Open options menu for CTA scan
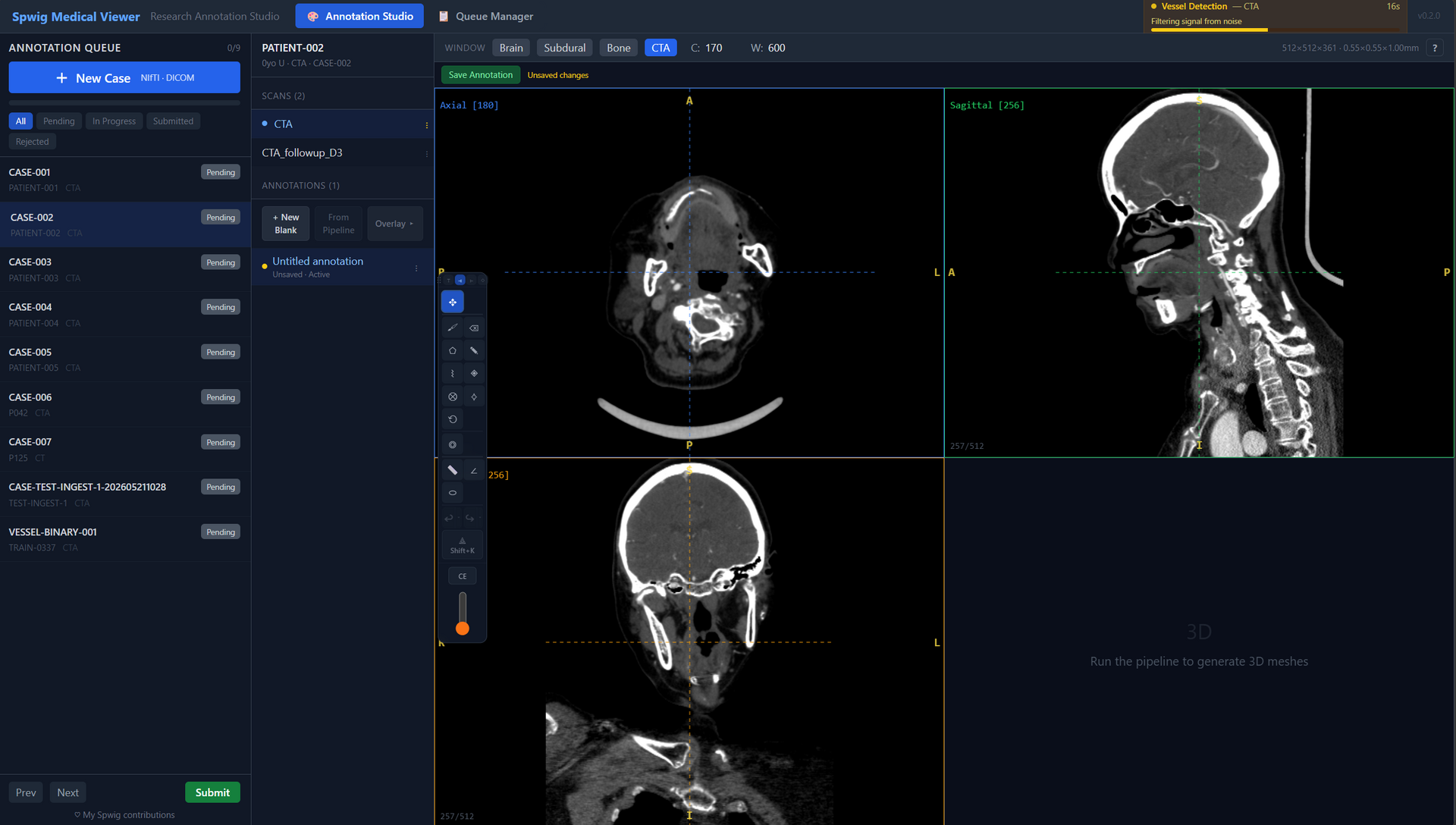 point(426,125)
